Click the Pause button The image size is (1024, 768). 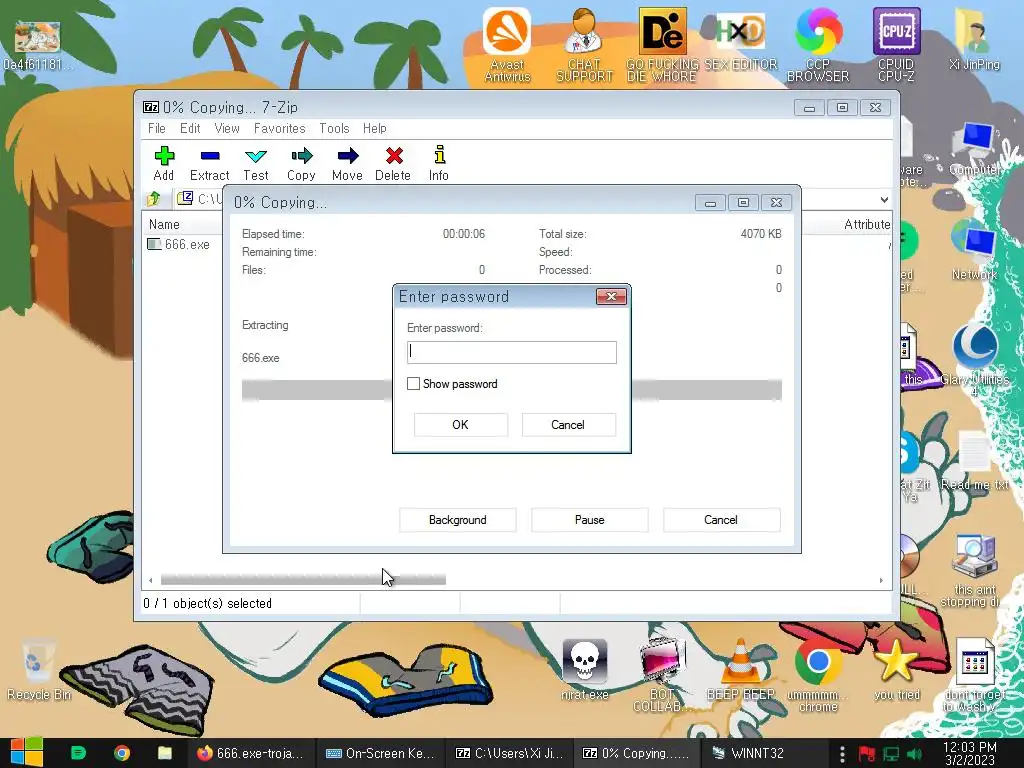point(590,520)
